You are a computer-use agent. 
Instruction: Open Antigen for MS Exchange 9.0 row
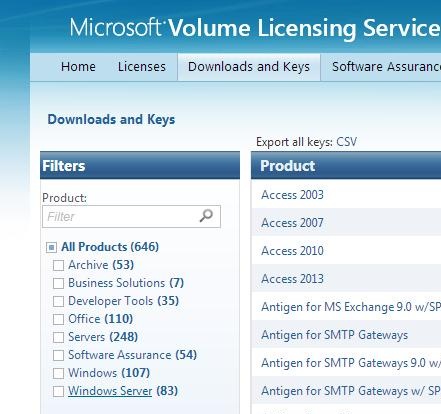click(x=346, y=307)
